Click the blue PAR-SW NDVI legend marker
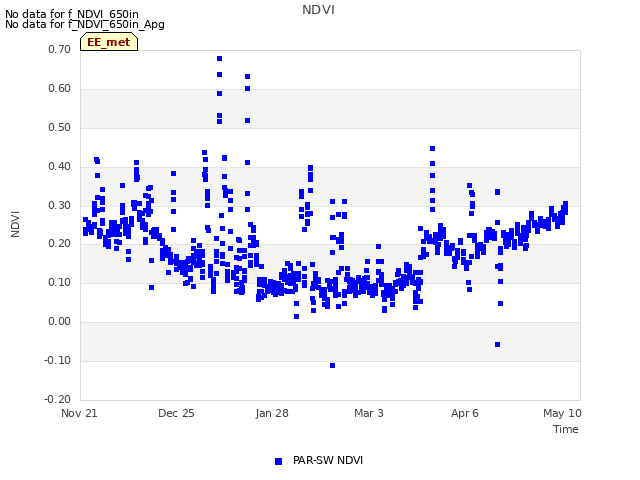The height and width of the screenshot is (480, 640). click(x=278, y=461)
